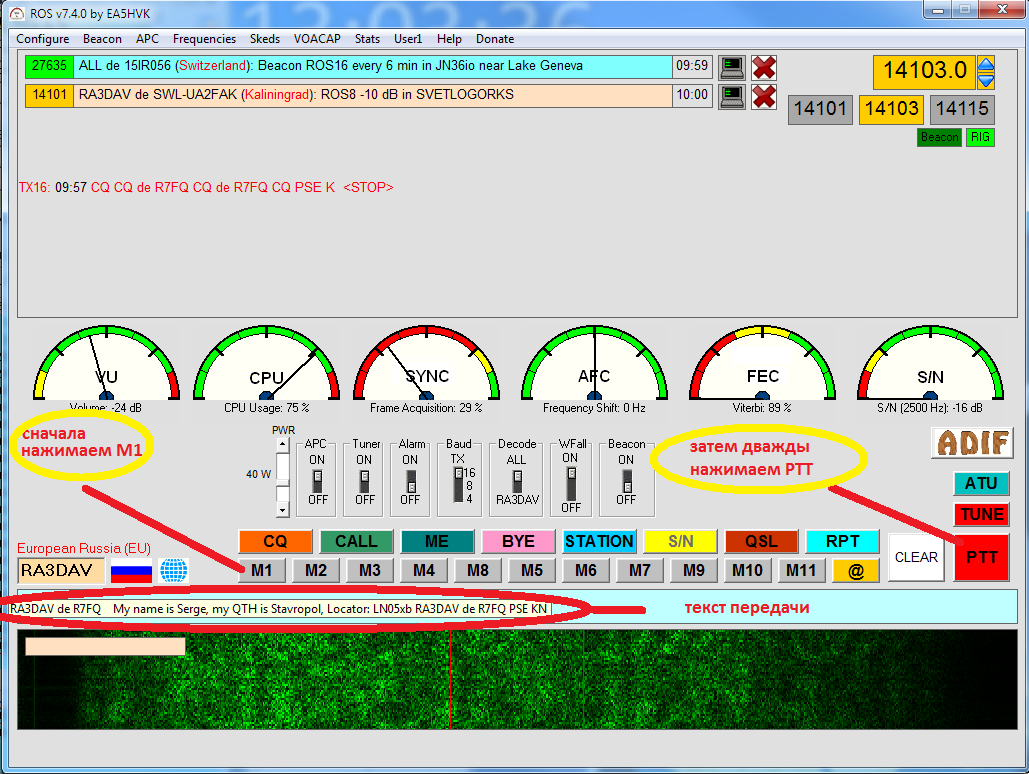
Task: Open the VOACAP menu
Action: point(317,39)
